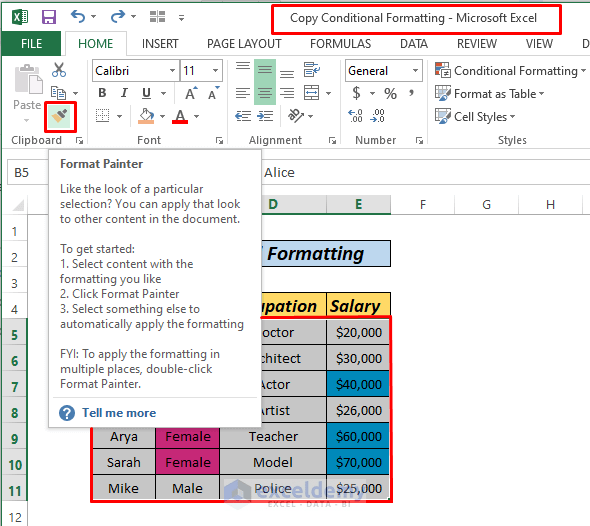Open the FILE tab
590x526 pixels.
click(31, 44)
